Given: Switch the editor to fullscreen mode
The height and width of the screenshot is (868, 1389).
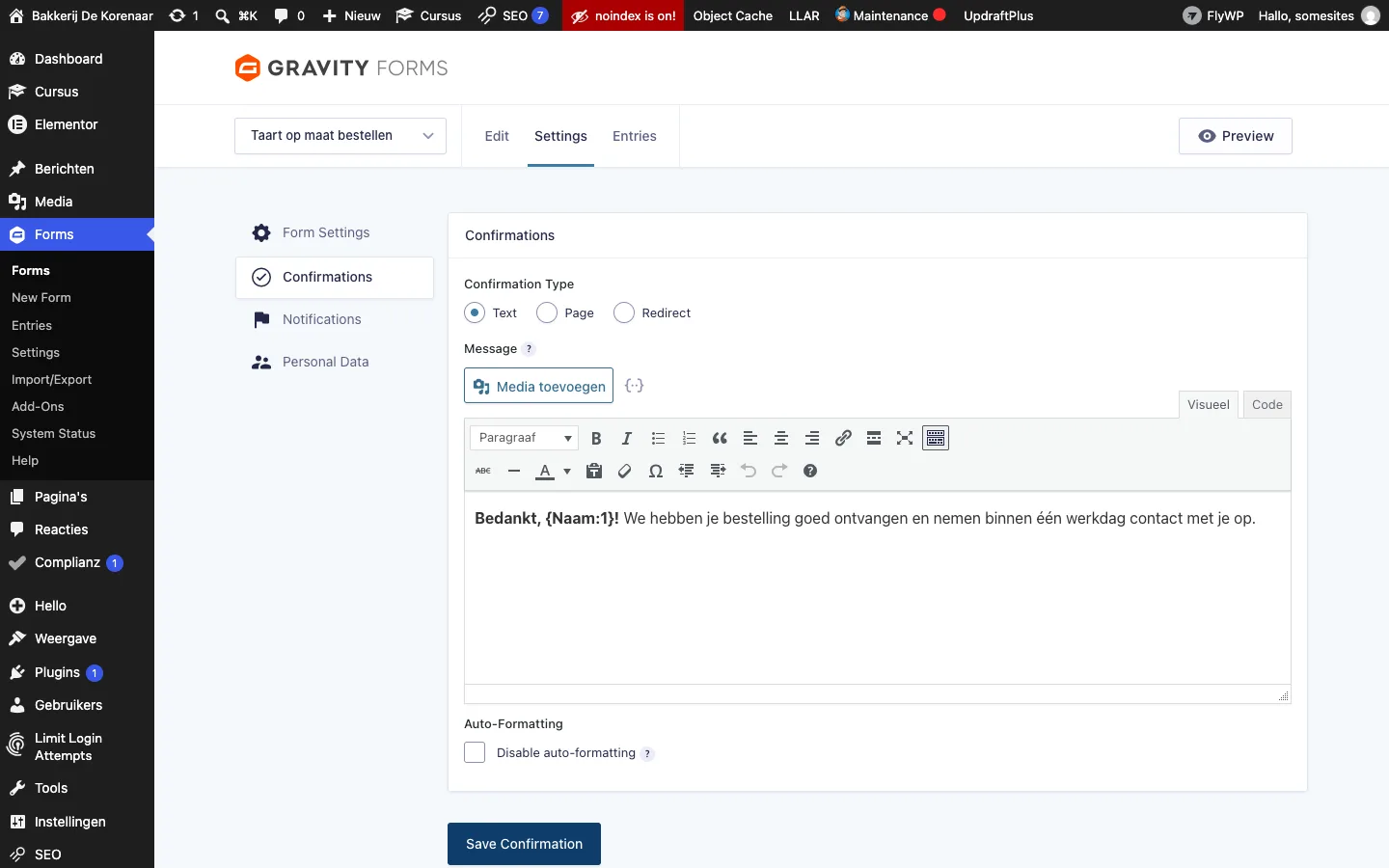Looking at the screenshot, I should point(905,438).
